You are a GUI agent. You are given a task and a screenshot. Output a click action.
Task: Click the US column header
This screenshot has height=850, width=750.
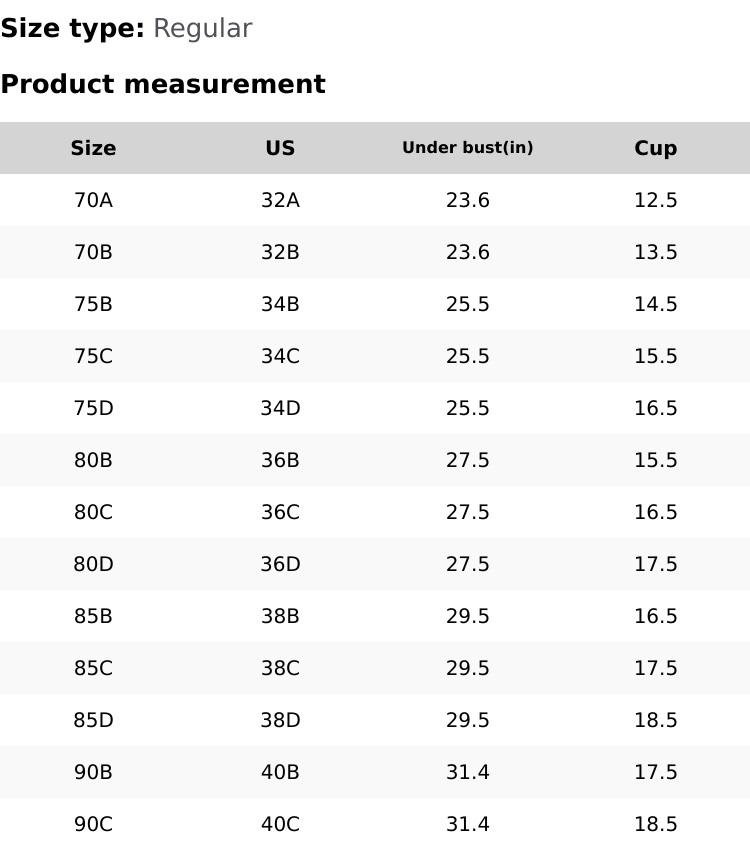[x=280, y=148]
